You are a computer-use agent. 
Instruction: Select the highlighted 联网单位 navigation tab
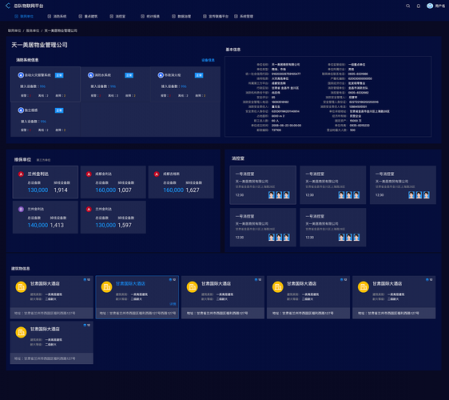point(24,16)
